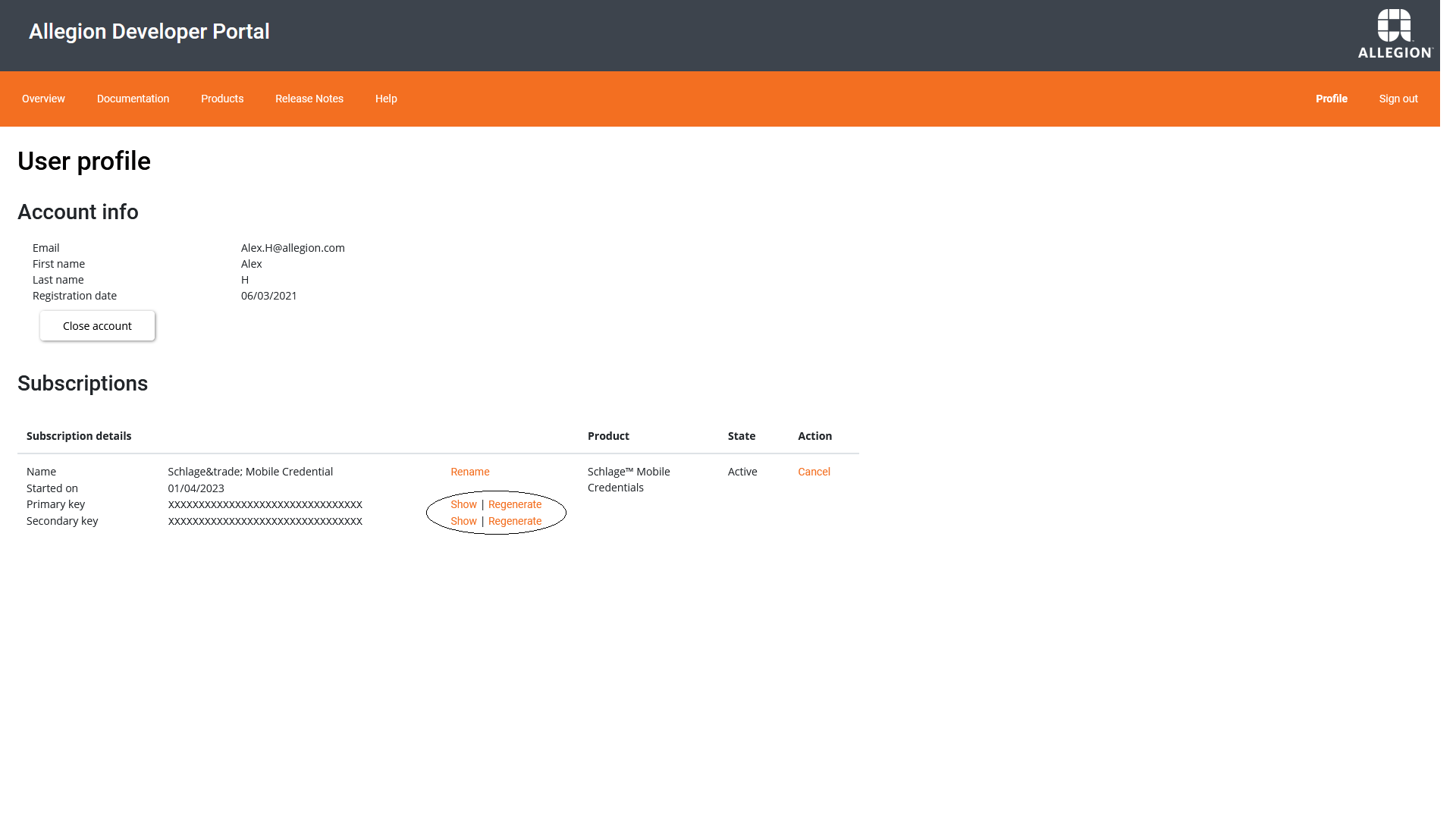Click the Registration date label

(x=74, y=296)
